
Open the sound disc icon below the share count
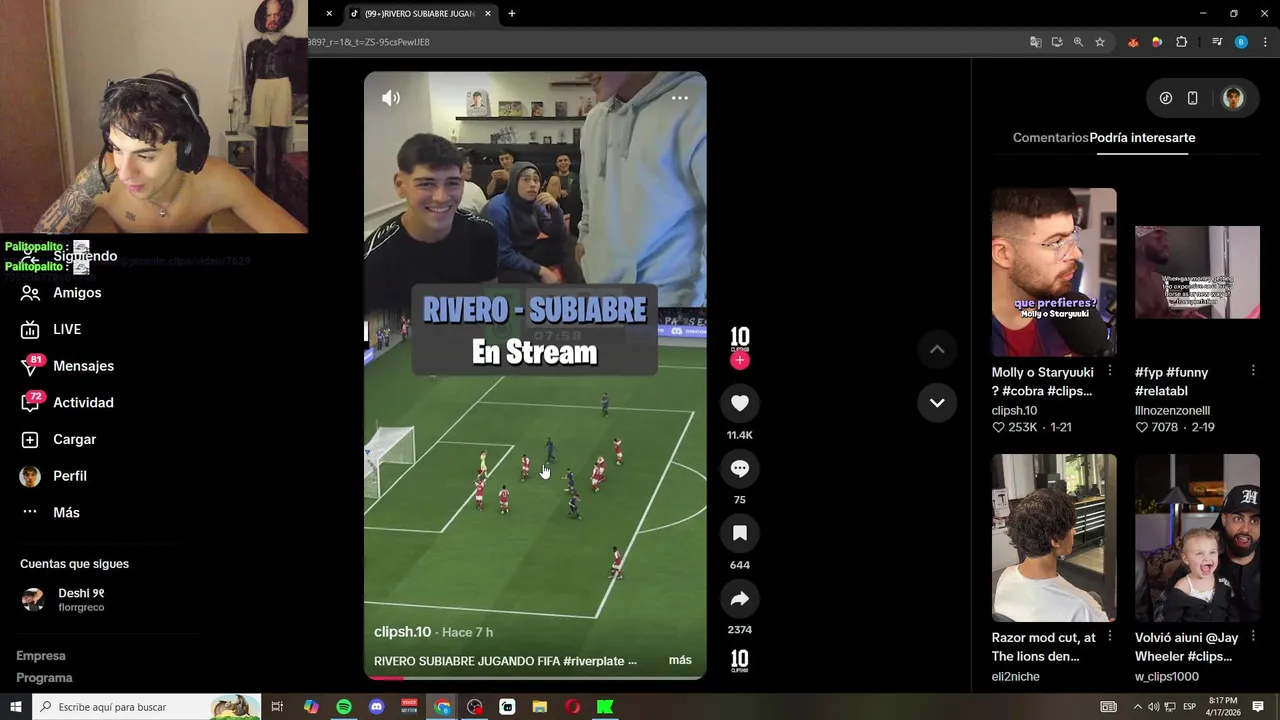740,659
